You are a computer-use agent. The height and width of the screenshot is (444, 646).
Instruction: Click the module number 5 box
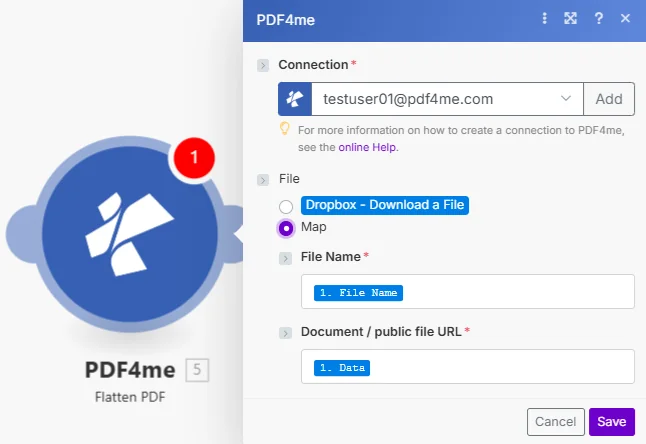[x=197, y=370]
